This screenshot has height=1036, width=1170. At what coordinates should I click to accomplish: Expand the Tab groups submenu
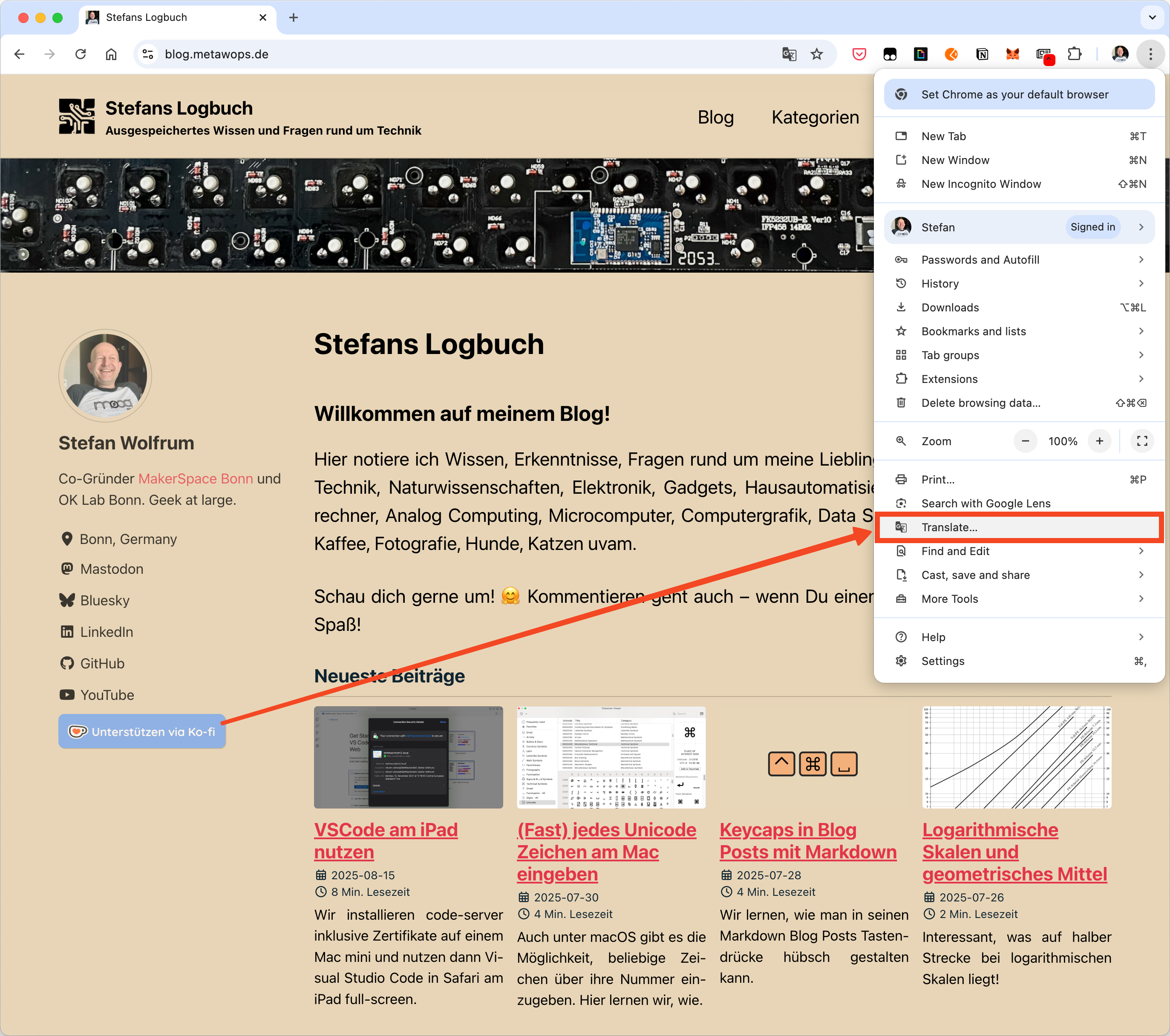click(x=1019, y=355)
